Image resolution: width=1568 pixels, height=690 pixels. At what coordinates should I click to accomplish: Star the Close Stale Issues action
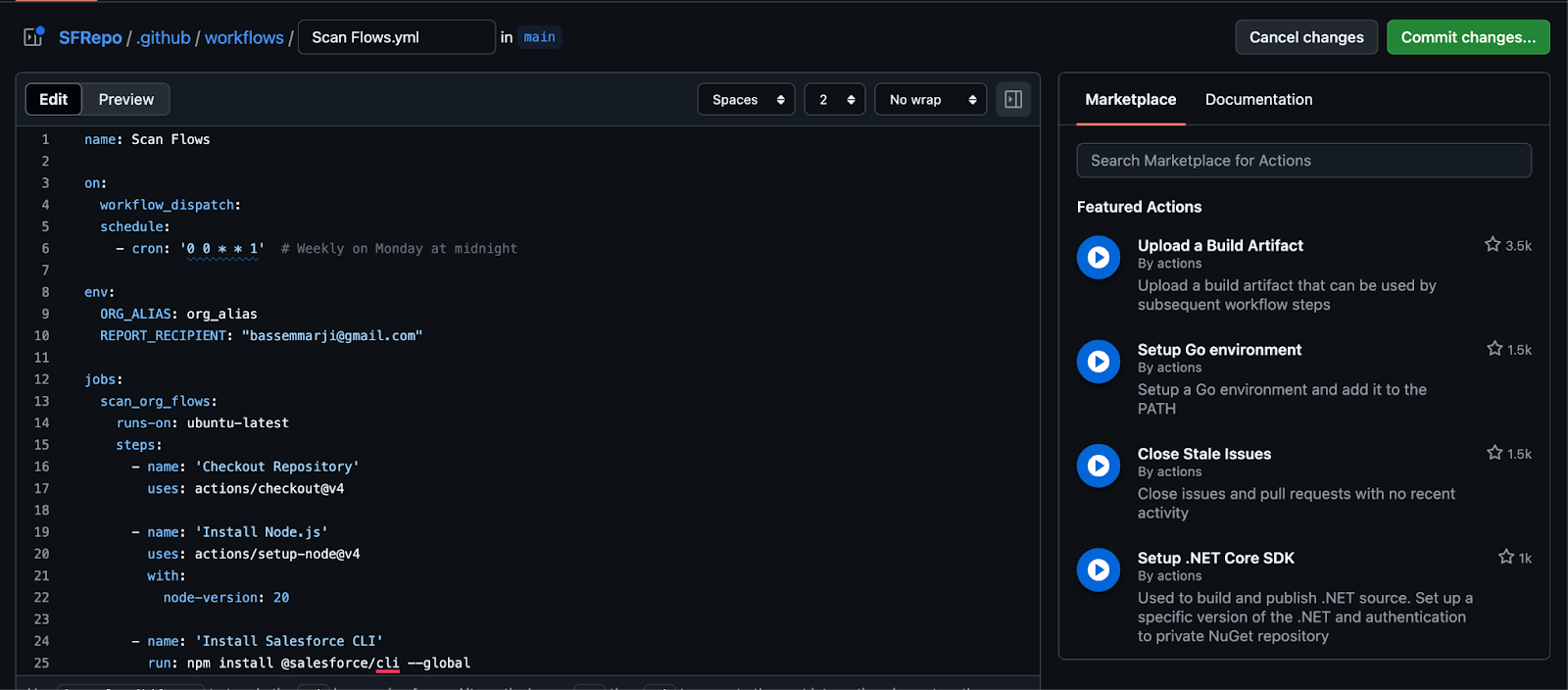pos(1494,452)
